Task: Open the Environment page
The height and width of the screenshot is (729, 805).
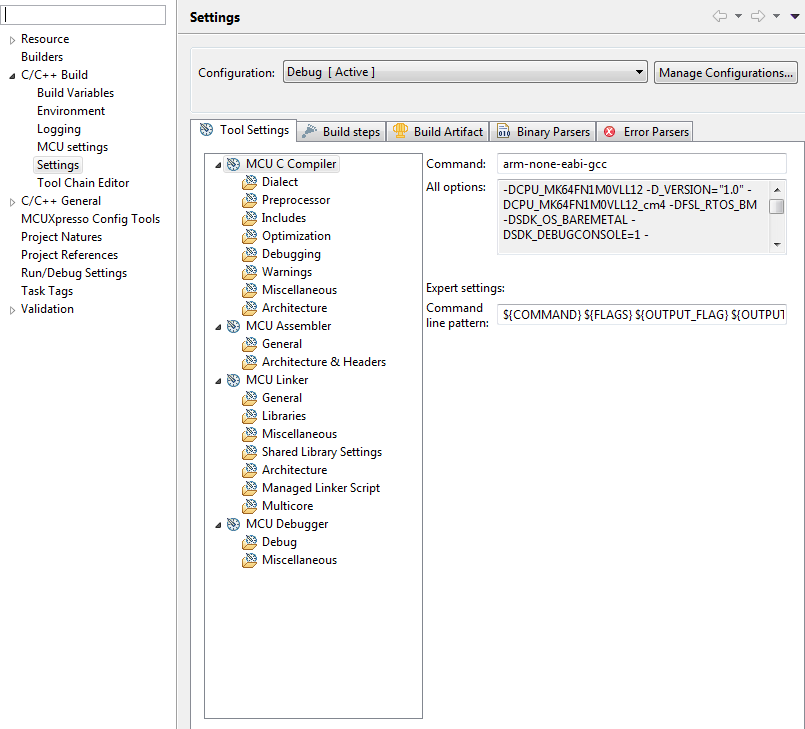Action: 71,111
